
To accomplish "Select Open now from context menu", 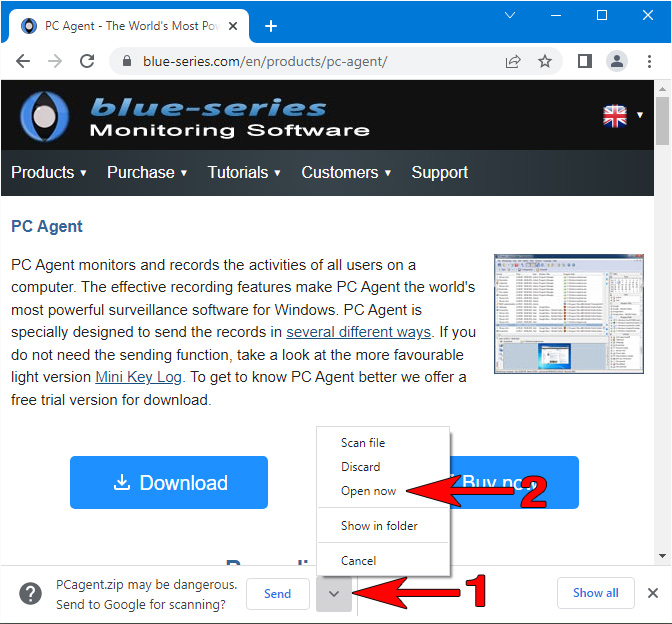I will pos(368,491).
